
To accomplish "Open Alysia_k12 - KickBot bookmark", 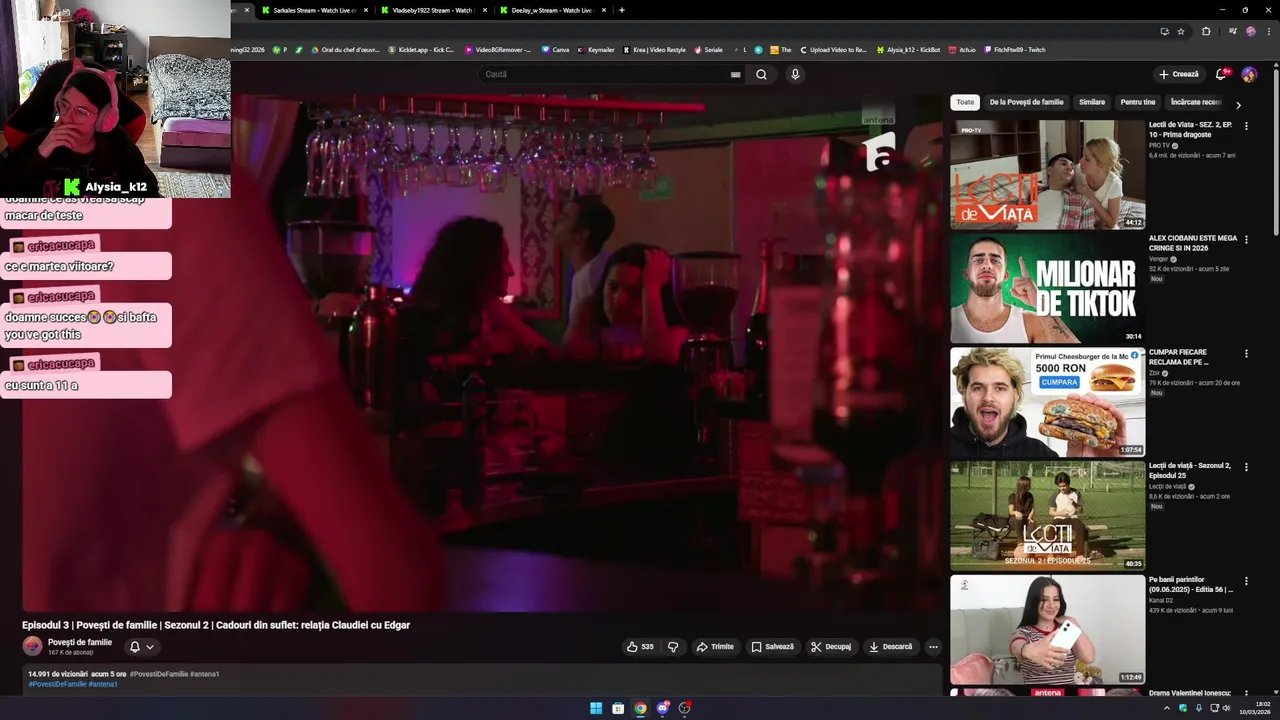I will coord(908,50).
